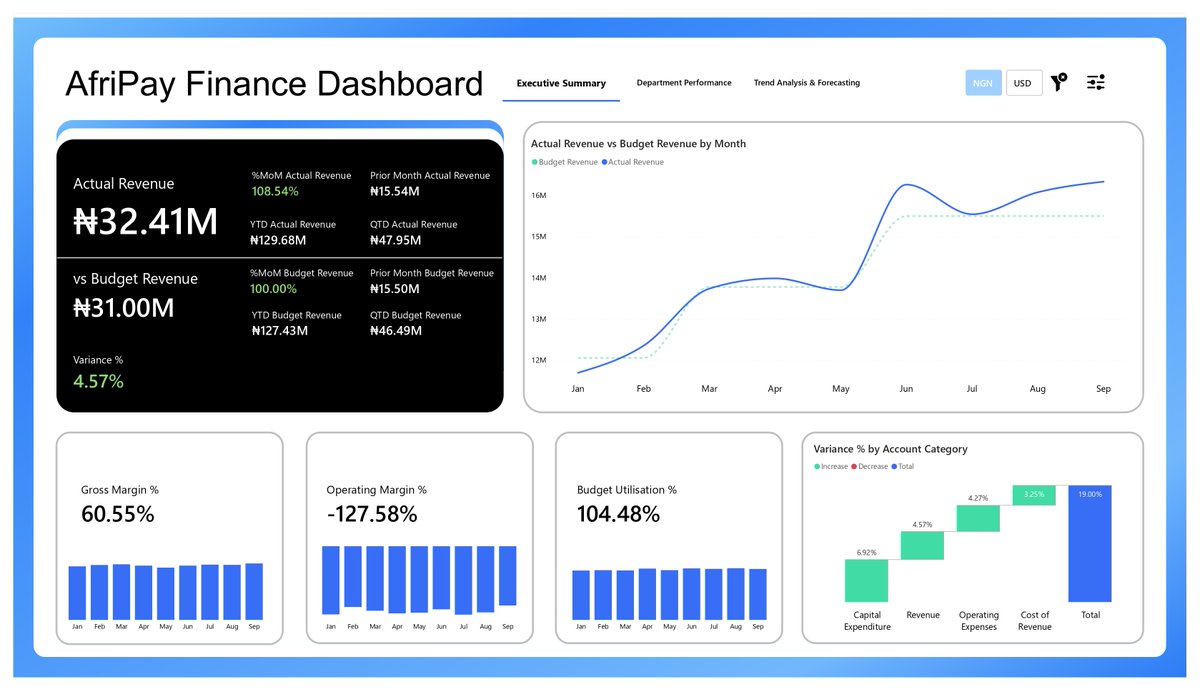
Task: Select the Total 19.00% bar
Action: (1090, 543)
